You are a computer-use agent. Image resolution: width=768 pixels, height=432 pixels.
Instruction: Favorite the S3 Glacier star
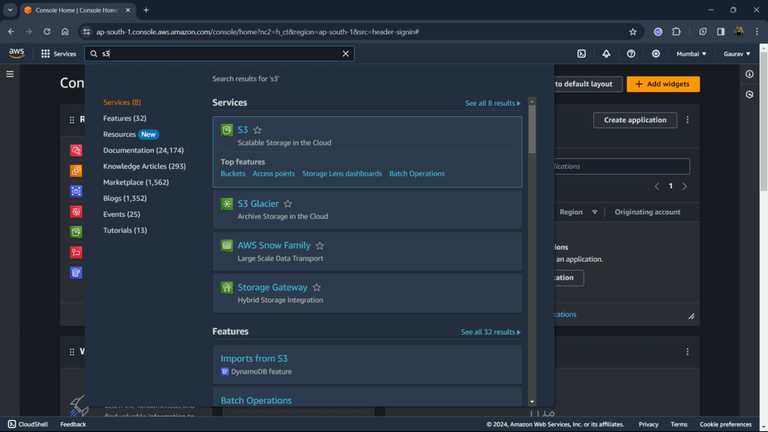[x=288, y=204]
